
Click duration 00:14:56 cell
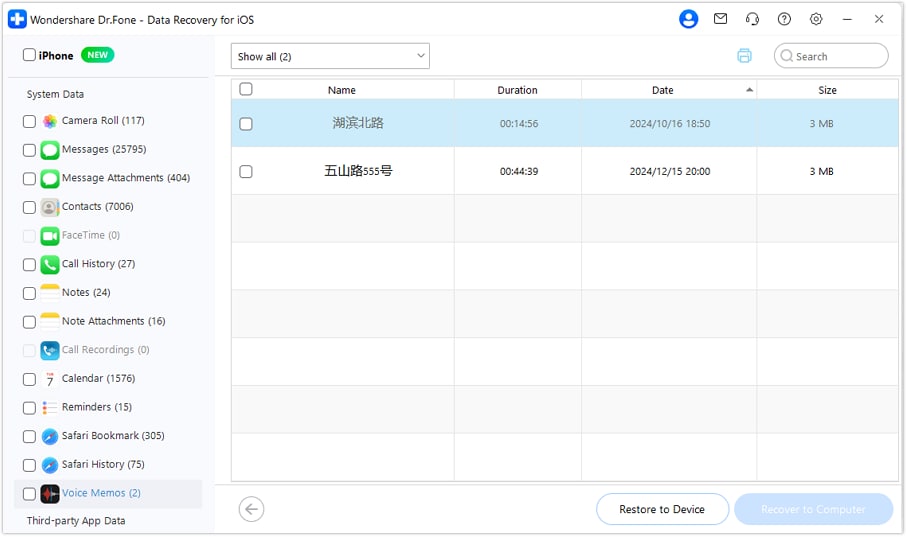pyautogui.click(x=519, y=123)
